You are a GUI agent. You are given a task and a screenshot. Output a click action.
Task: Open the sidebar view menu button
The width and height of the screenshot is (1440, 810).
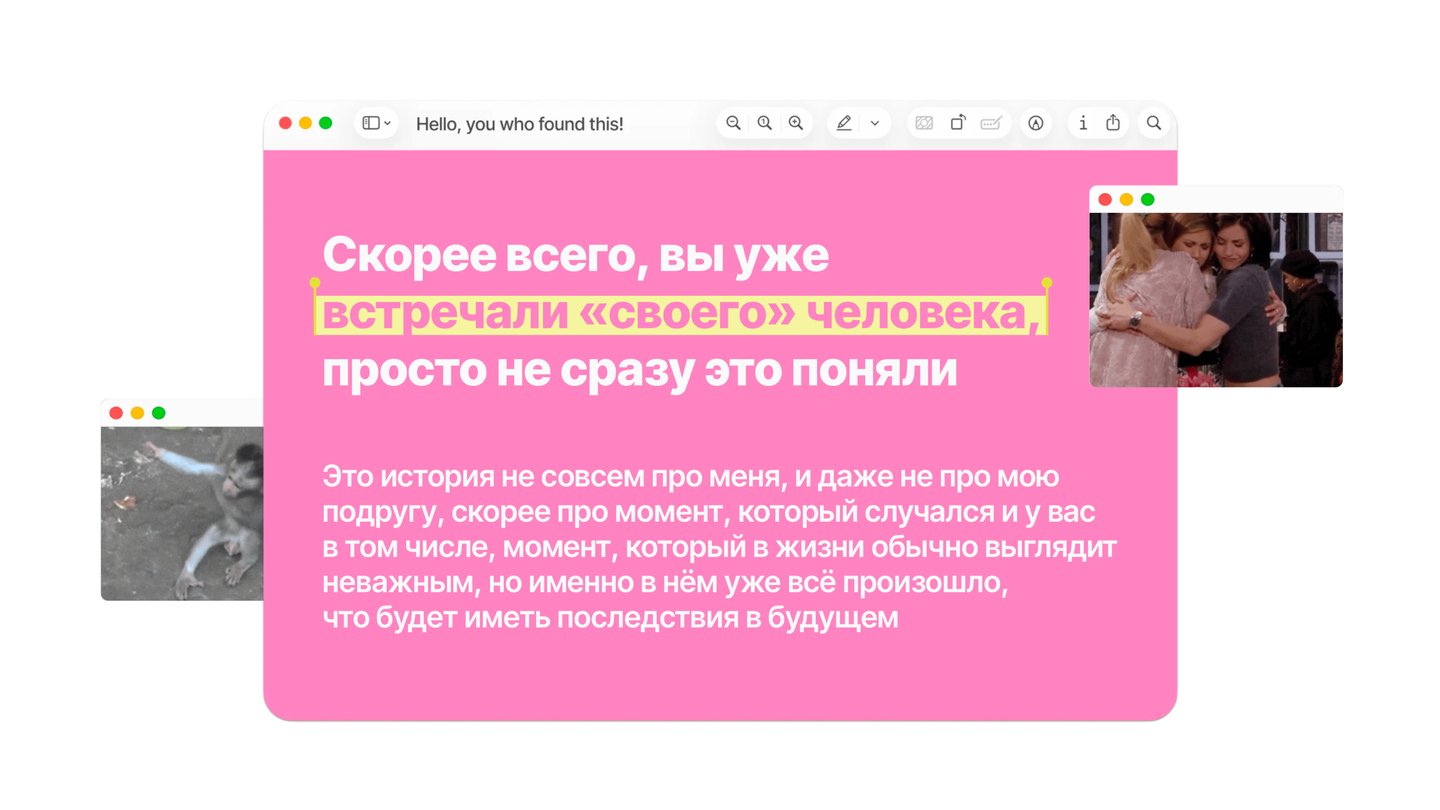coord(376,123)
